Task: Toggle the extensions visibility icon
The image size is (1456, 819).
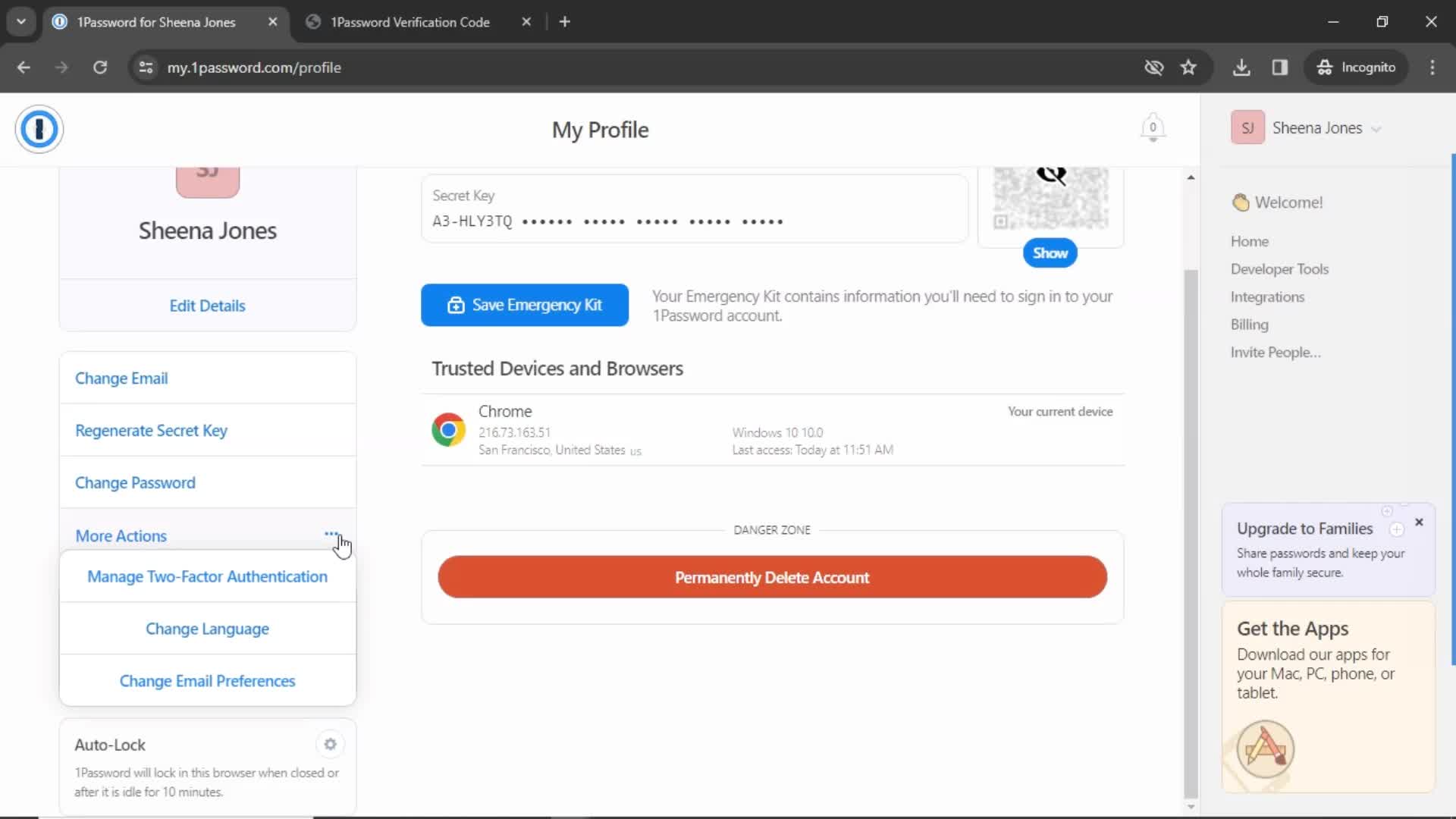Action: click(1282, 67)
